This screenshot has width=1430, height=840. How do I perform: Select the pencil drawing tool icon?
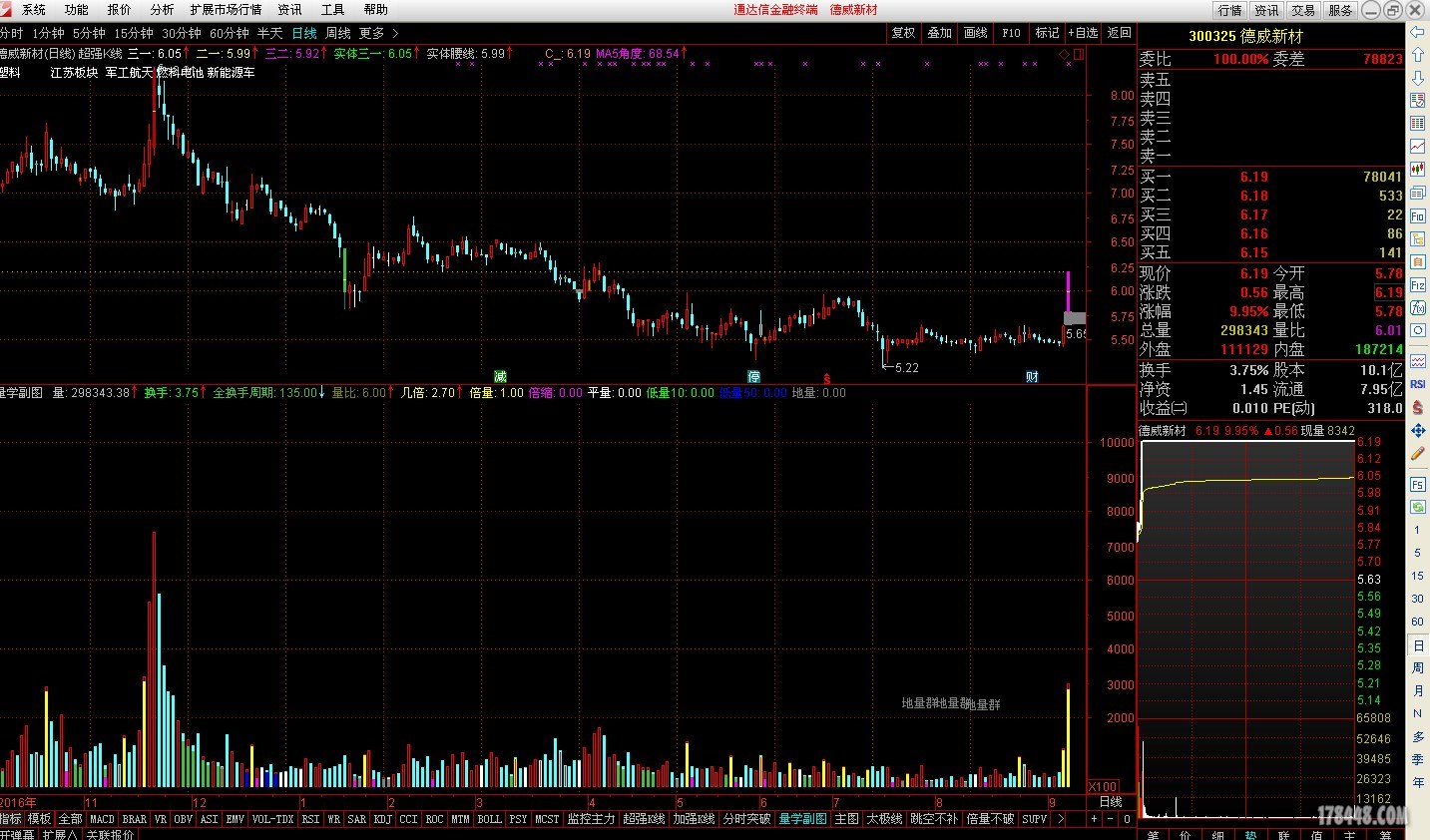tap(1418, 453)
